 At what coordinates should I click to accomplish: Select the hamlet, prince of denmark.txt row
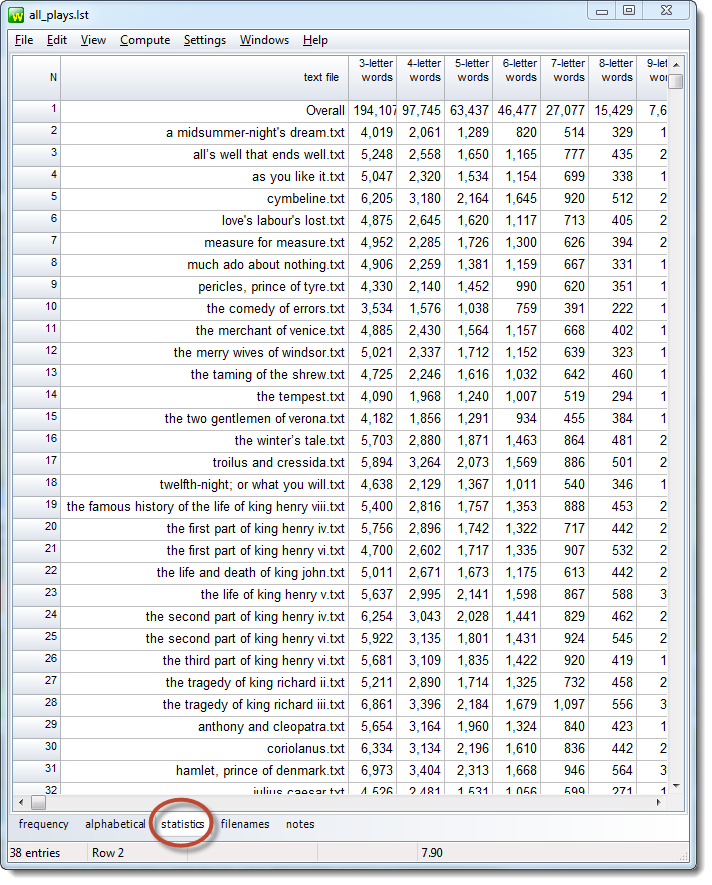pyautogui.click(x=260, y=770)
